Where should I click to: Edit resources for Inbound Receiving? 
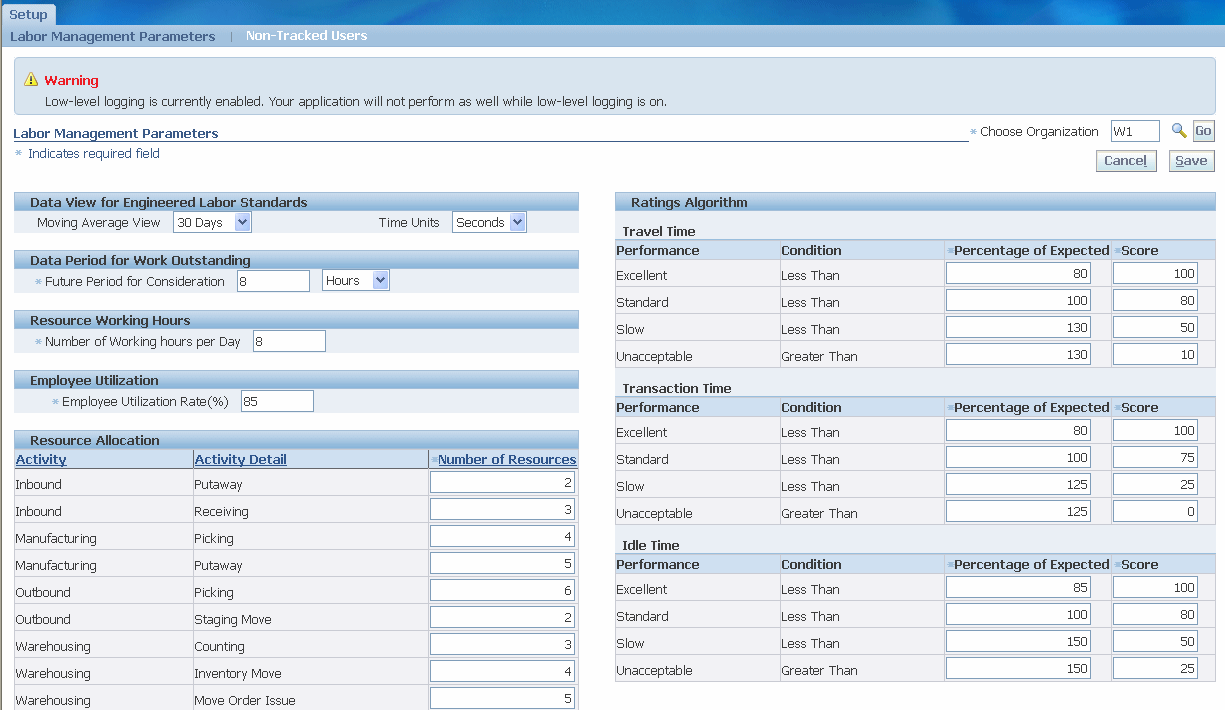[503, 510]
